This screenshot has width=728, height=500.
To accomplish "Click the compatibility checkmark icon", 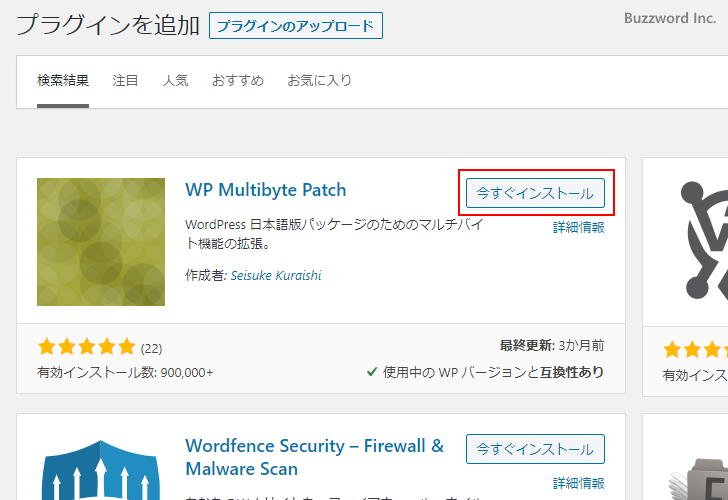I will pyautogui.click(x=371, y=372).
